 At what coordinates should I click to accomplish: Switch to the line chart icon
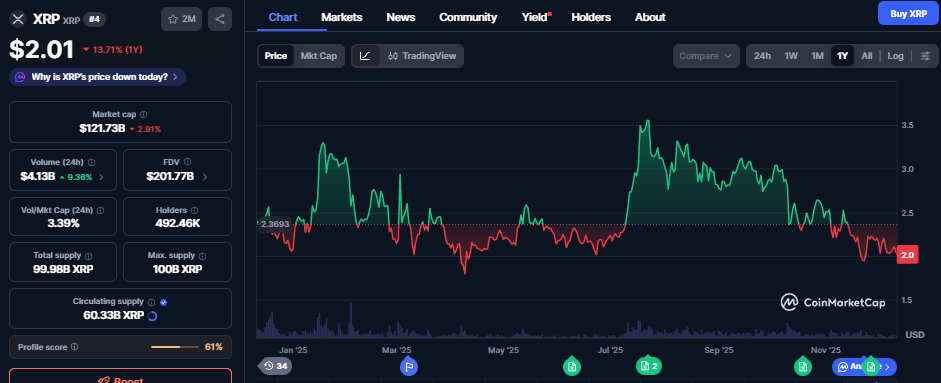365,56
